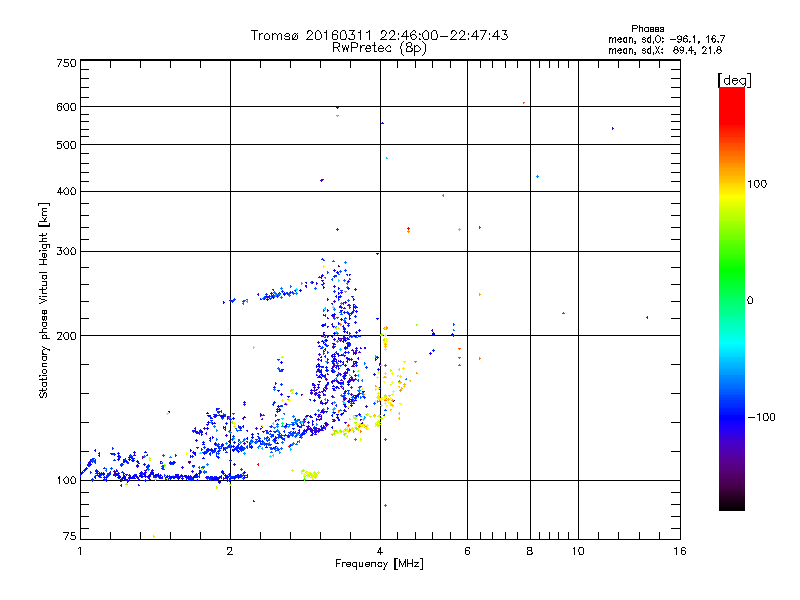Click the x-axis tick label '6'

coord(467,551)
